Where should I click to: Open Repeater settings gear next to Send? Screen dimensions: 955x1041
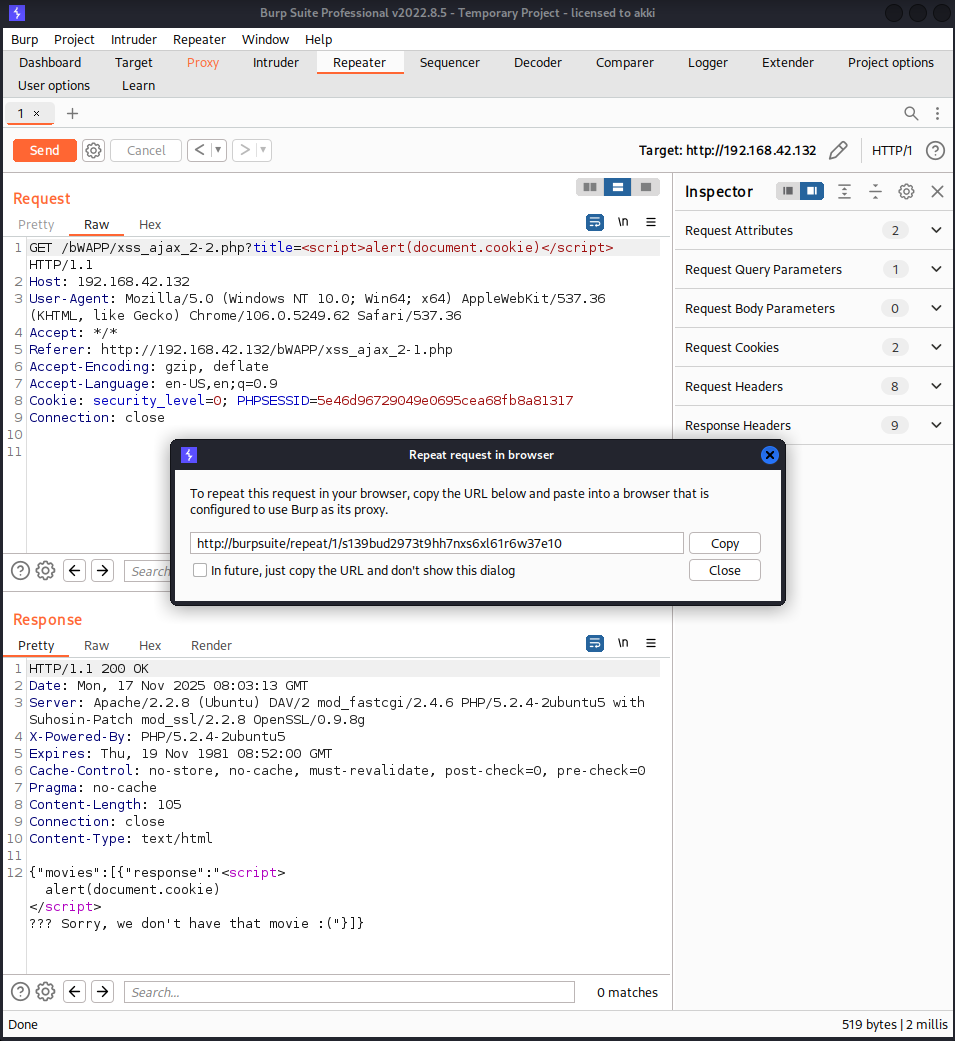pos(94,150)
